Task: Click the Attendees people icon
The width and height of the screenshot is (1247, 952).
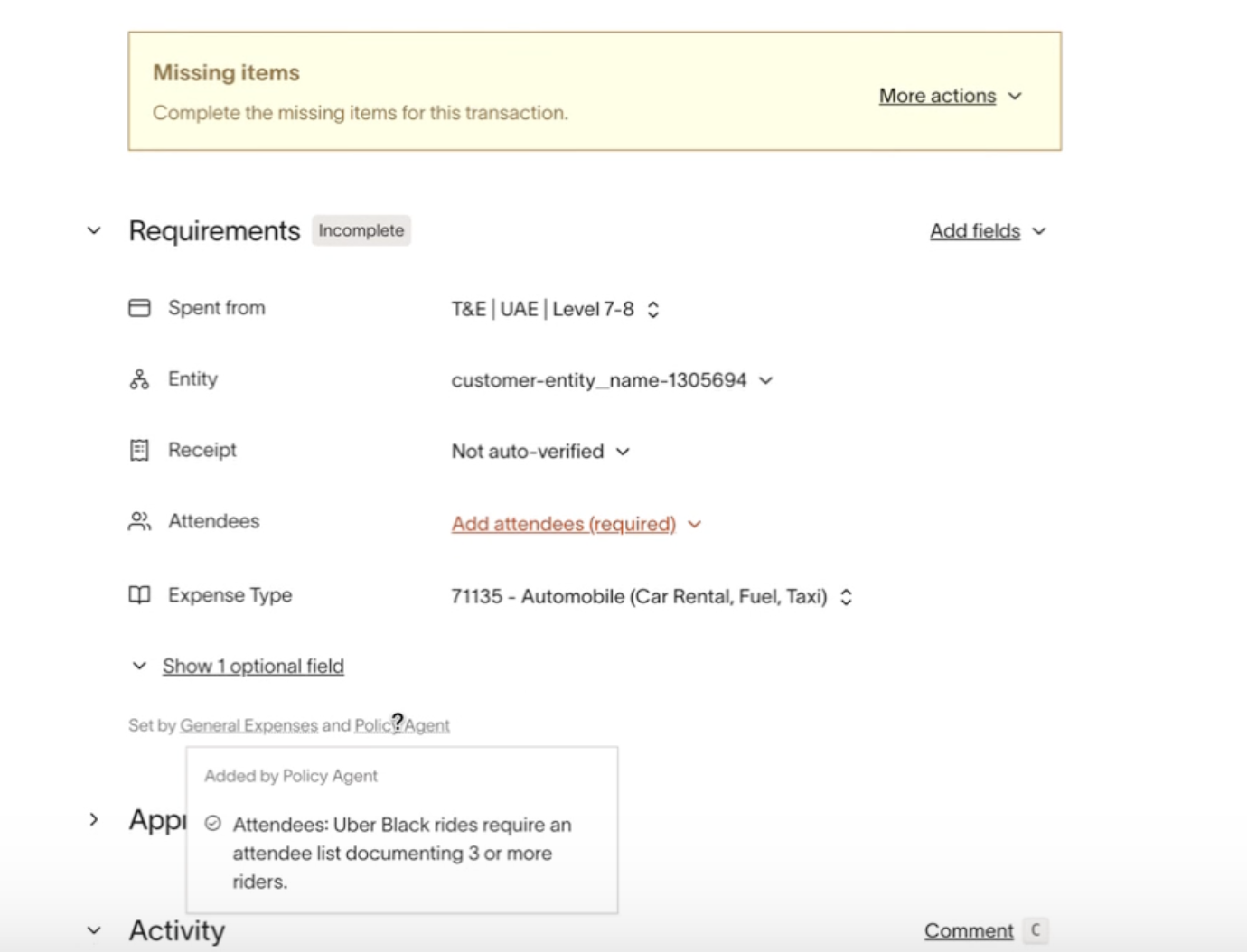Action: tap(139, 521)
